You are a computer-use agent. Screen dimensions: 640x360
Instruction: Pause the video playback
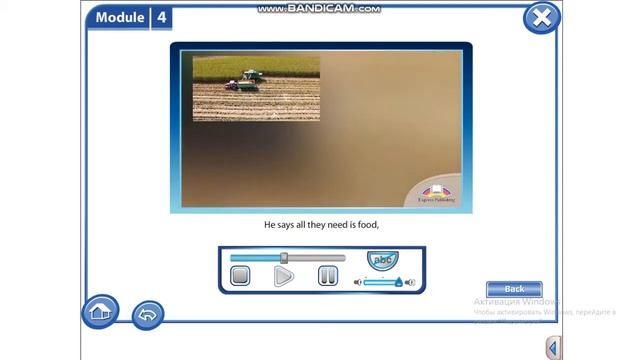click(x=328, y=276)
